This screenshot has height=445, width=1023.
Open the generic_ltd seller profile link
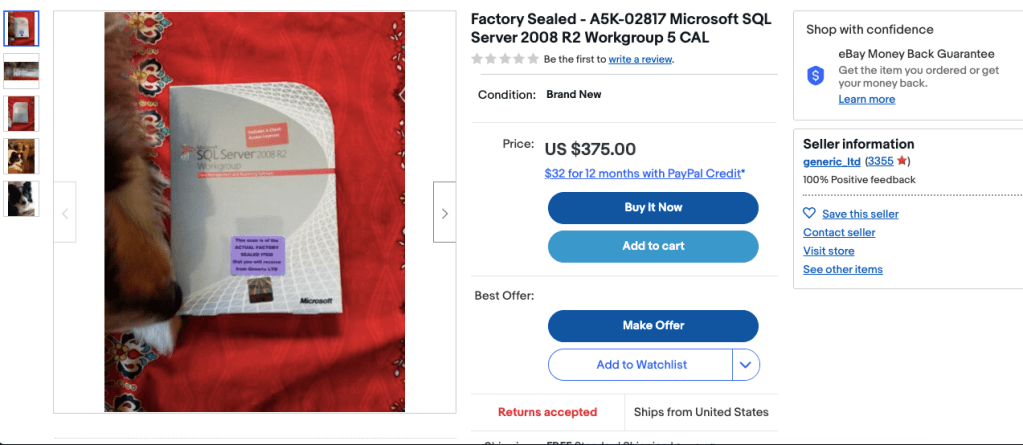tap(832, 161)
